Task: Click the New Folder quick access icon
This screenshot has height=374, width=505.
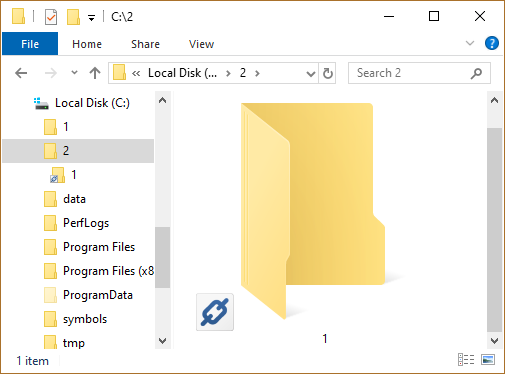Action: click(x=73, y=17)
